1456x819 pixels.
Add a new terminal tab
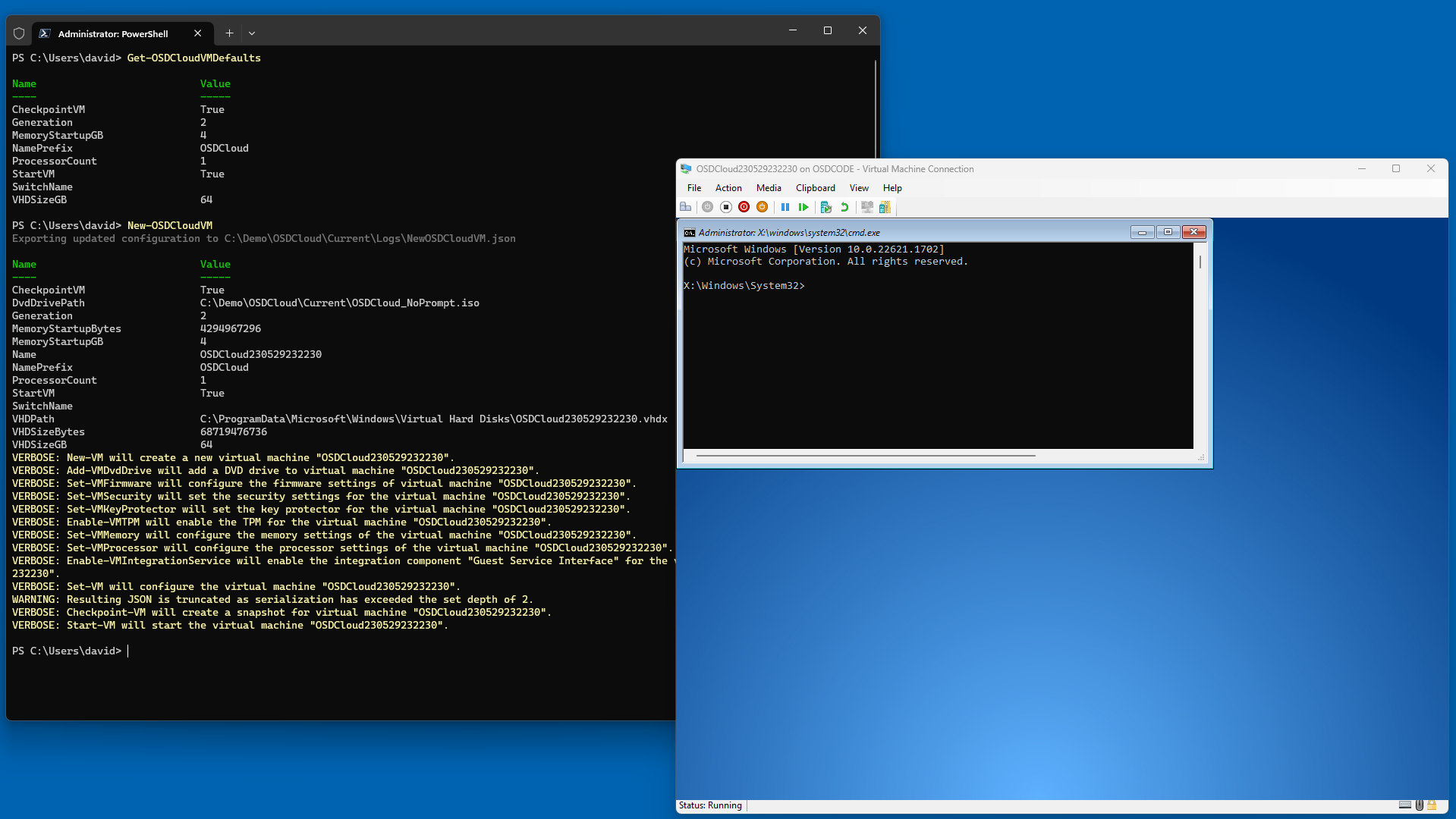pos(229,33)
